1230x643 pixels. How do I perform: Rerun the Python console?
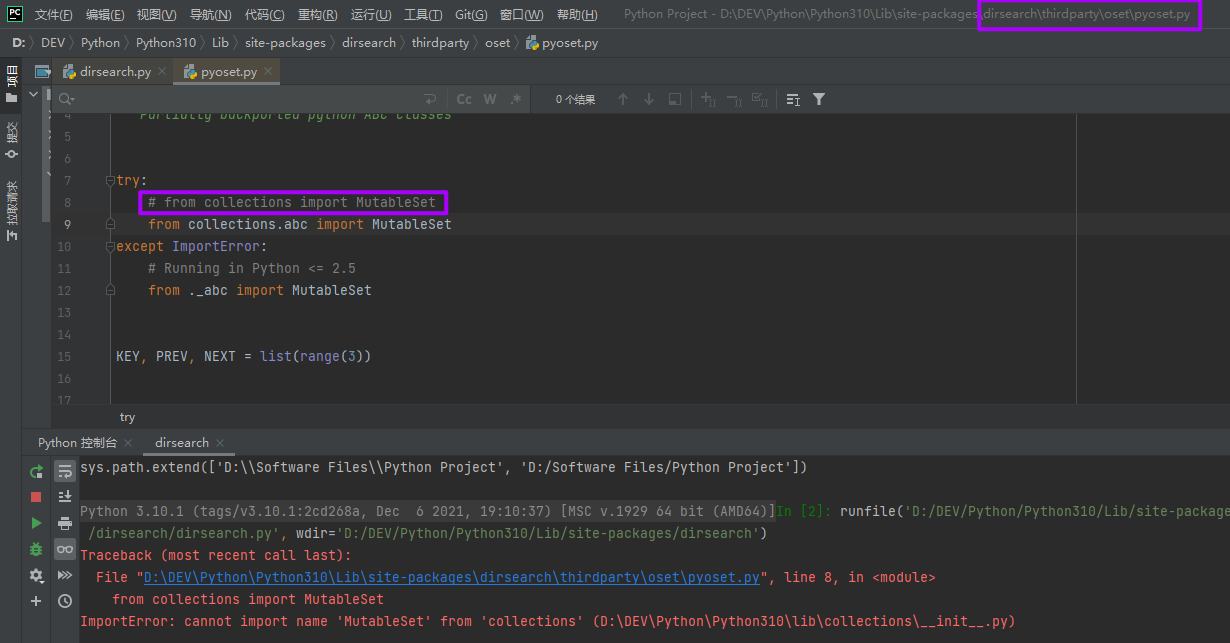tap(36, 471)
